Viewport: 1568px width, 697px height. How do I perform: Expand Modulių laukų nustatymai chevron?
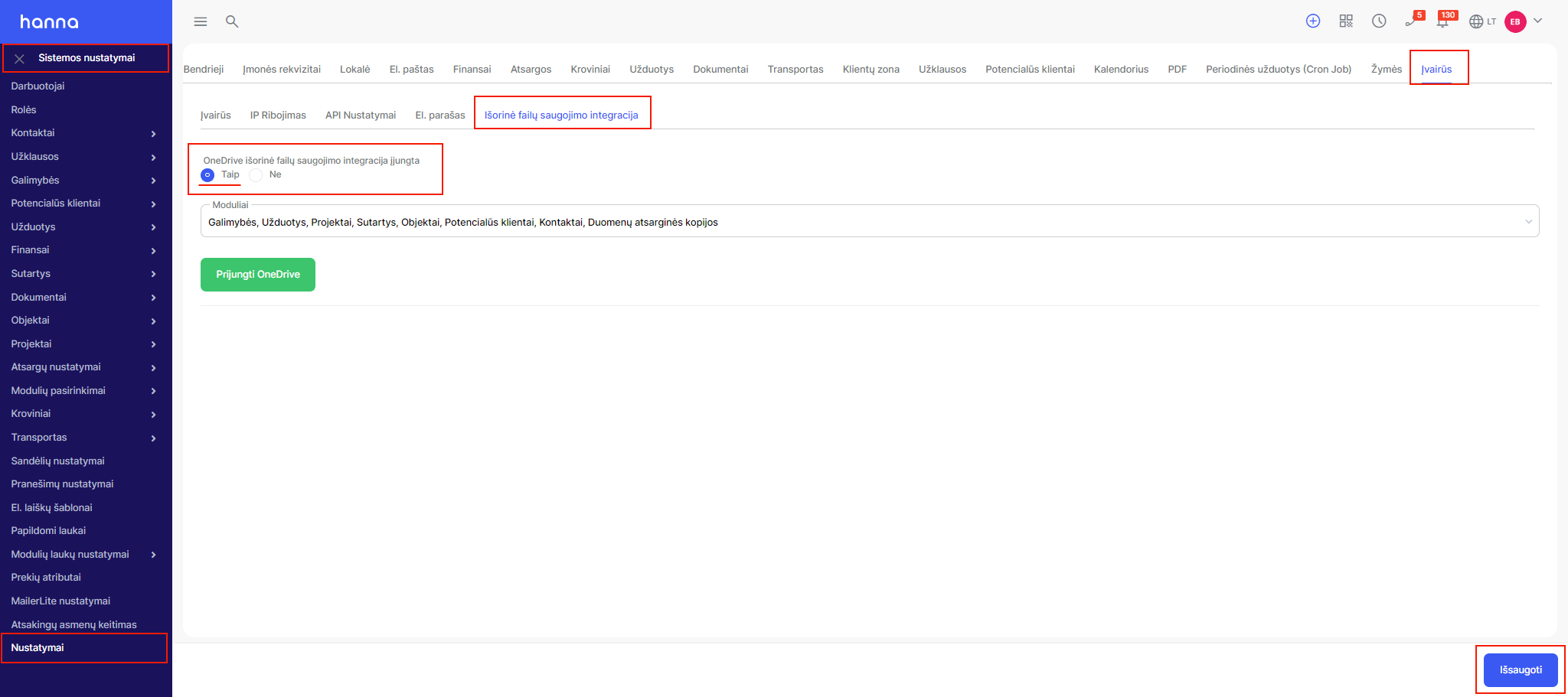tap(154, 555)
